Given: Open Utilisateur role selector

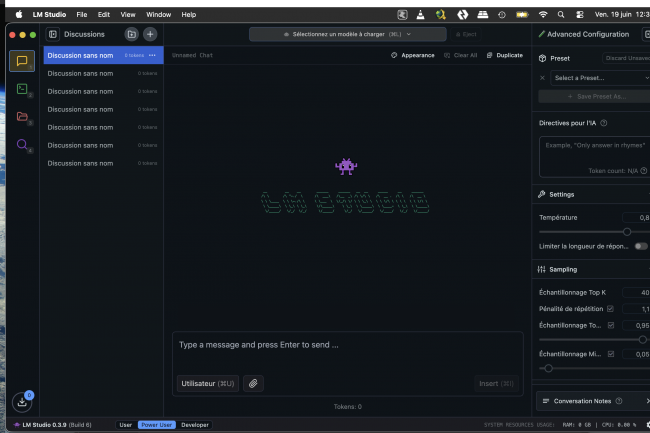Looking at the screenshot, I should tap(208, 384).
